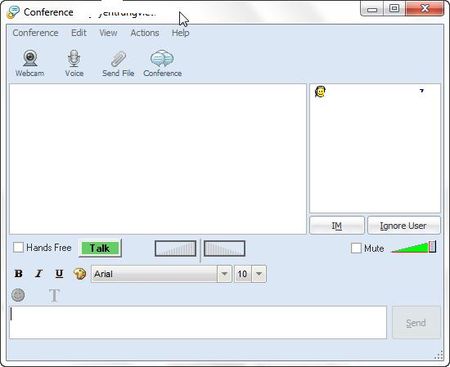Open the View menu
Image resolution: width=450 pixels, height=367 pixels.
click(108, 33)
